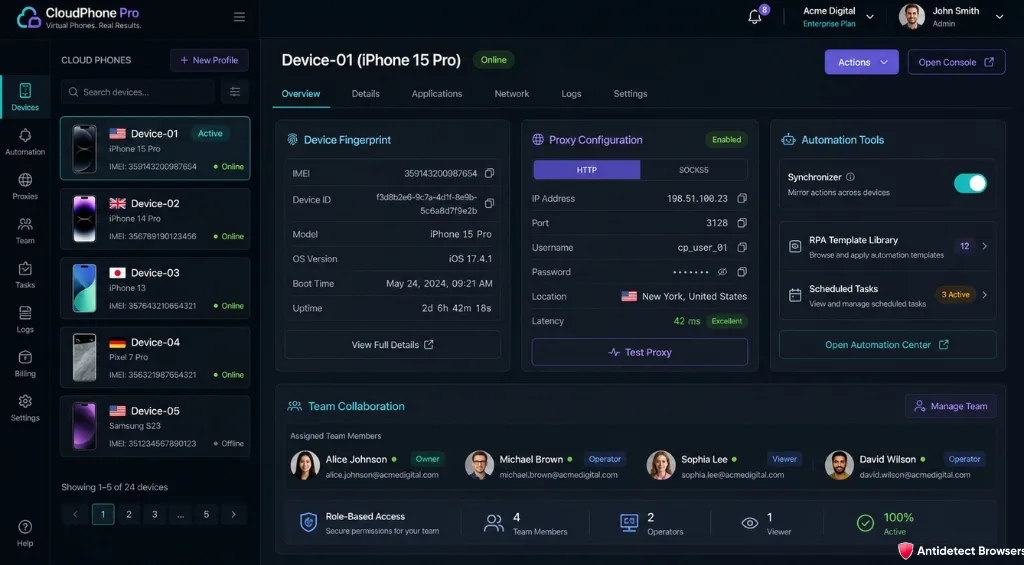Click the hamburger menu icon
The height and width of the screenshot is (565, 1024).
click(x=240, y=17)
